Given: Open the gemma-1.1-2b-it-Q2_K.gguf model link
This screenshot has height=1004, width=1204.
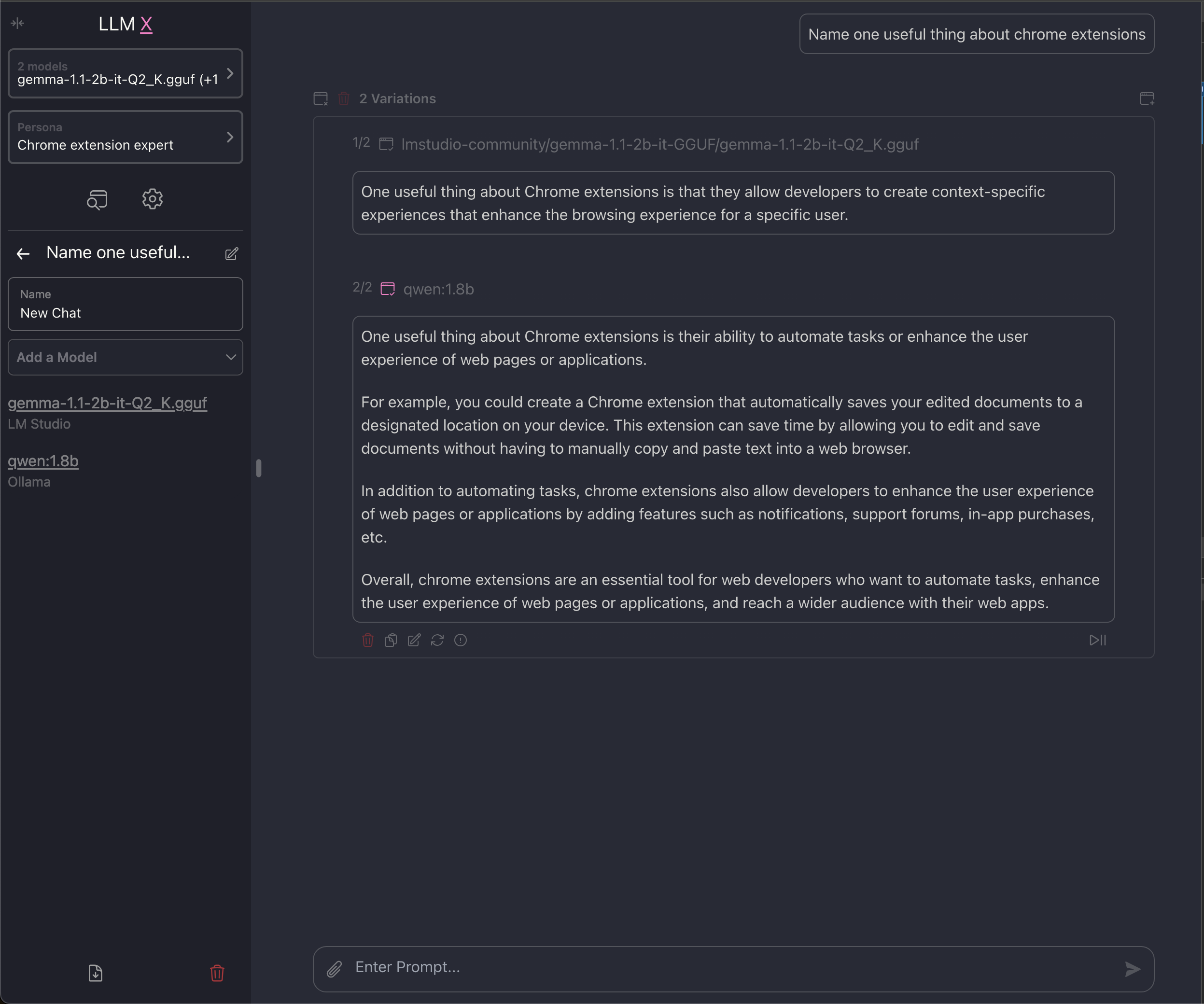Looking at the screenshot, I should [x=107, y=403].
